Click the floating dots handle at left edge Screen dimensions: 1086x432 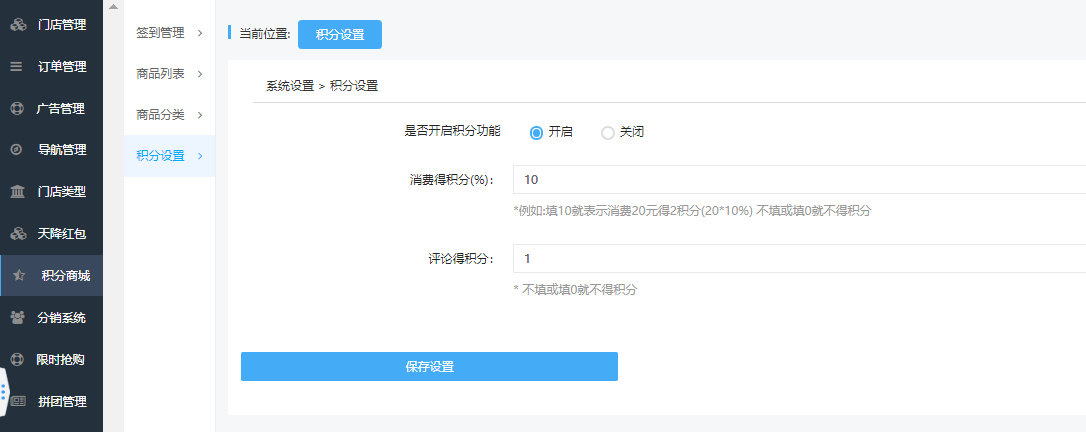pyautogui.click(x=3, y=393)
